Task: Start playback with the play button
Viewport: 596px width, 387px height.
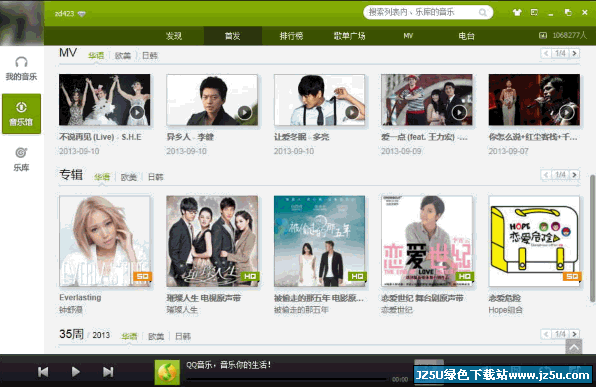Action: coord(76,372)
